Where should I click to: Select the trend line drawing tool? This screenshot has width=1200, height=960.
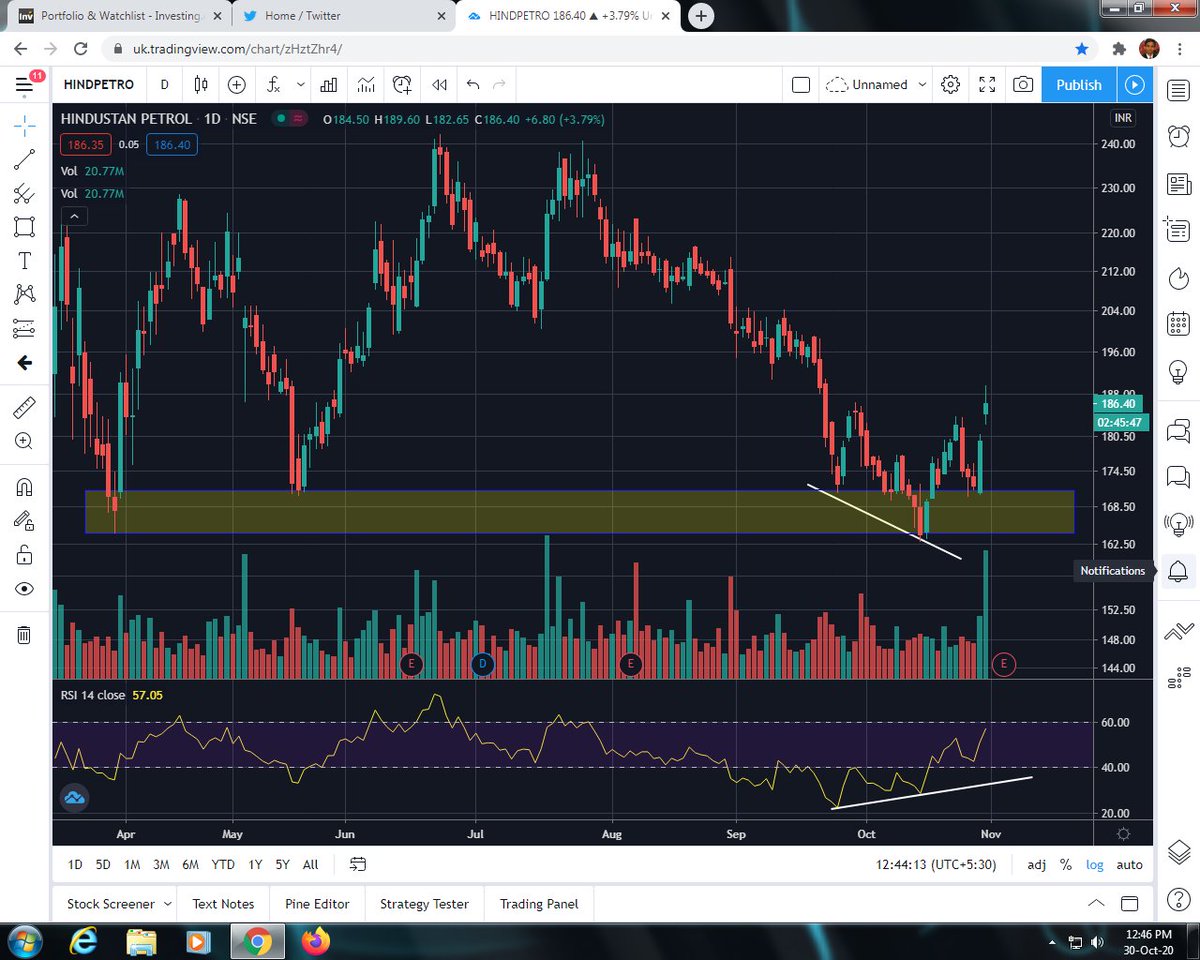[25, 159]
